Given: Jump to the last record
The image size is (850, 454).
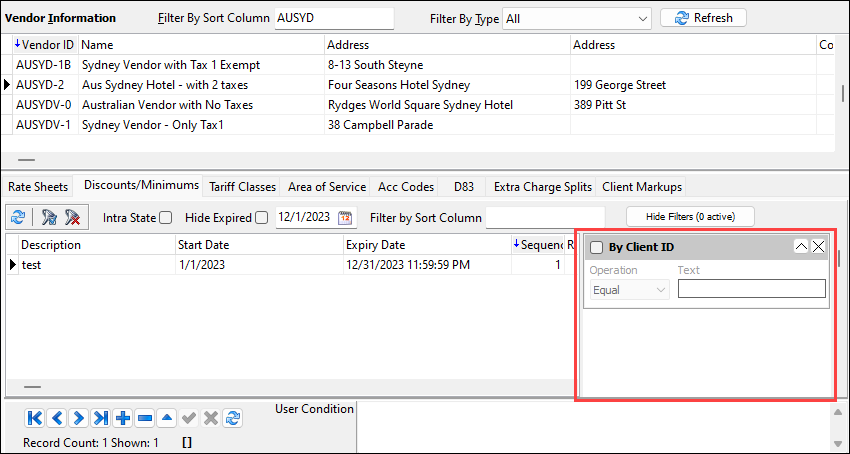Looking at the screenshot, I should pos(101,418).
